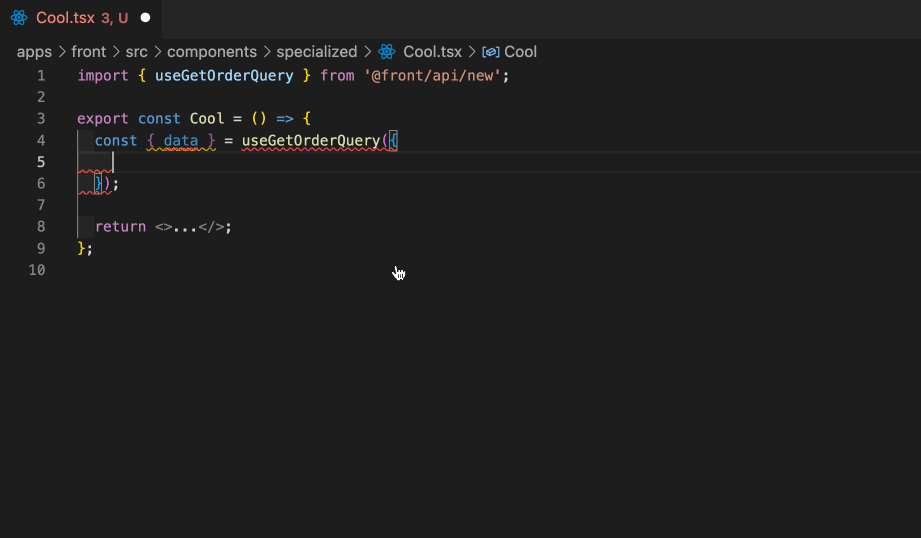Click the '<>...</>' fragment on line 8

point(189,227)
